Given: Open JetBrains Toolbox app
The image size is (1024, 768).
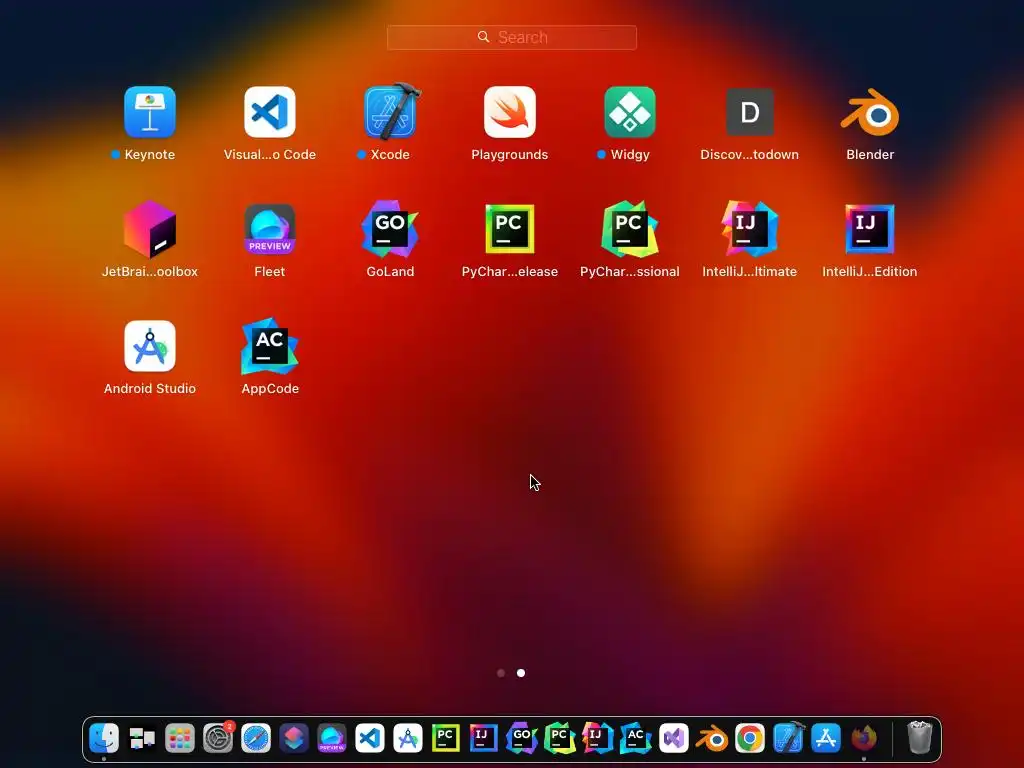Looking at the screenshot, I should (150, 229).
